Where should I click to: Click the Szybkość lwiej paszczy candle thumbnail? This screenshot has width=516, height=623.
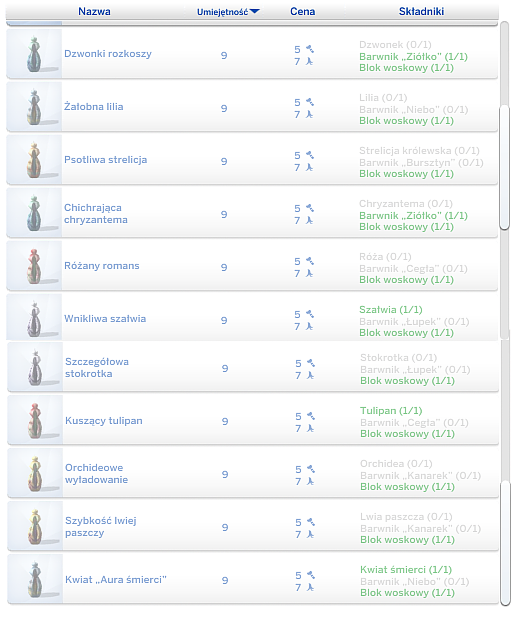(x=35, y=526)
